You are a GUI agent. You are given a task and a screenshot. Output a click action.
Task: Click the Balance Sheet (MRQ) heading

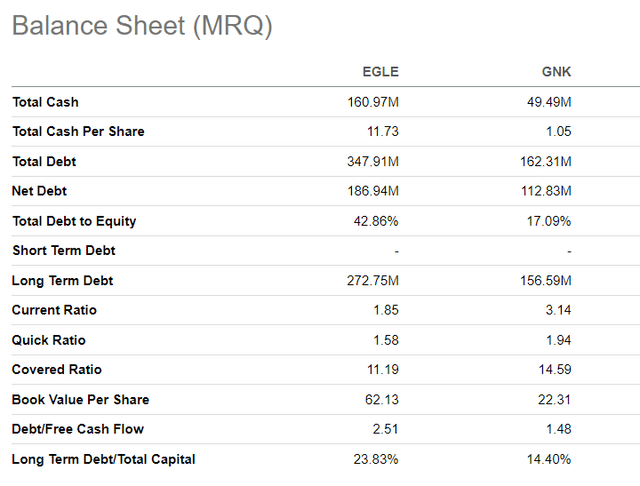click(x=142, y=27)
